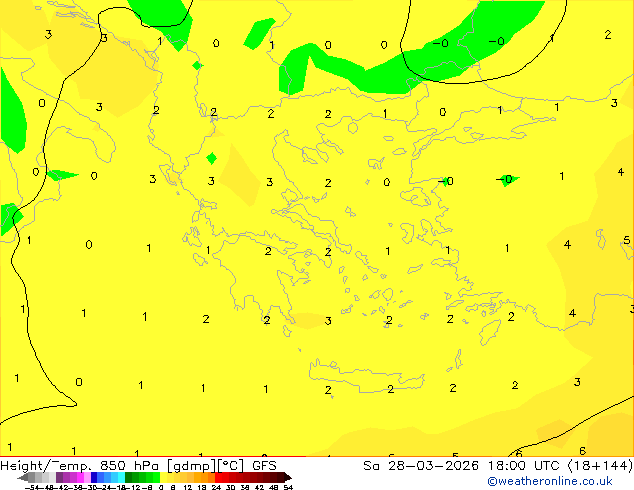Open the weatheronline.co.uk credit link
634x490 pixels.
pyautogui.click(x=550, y=481)
